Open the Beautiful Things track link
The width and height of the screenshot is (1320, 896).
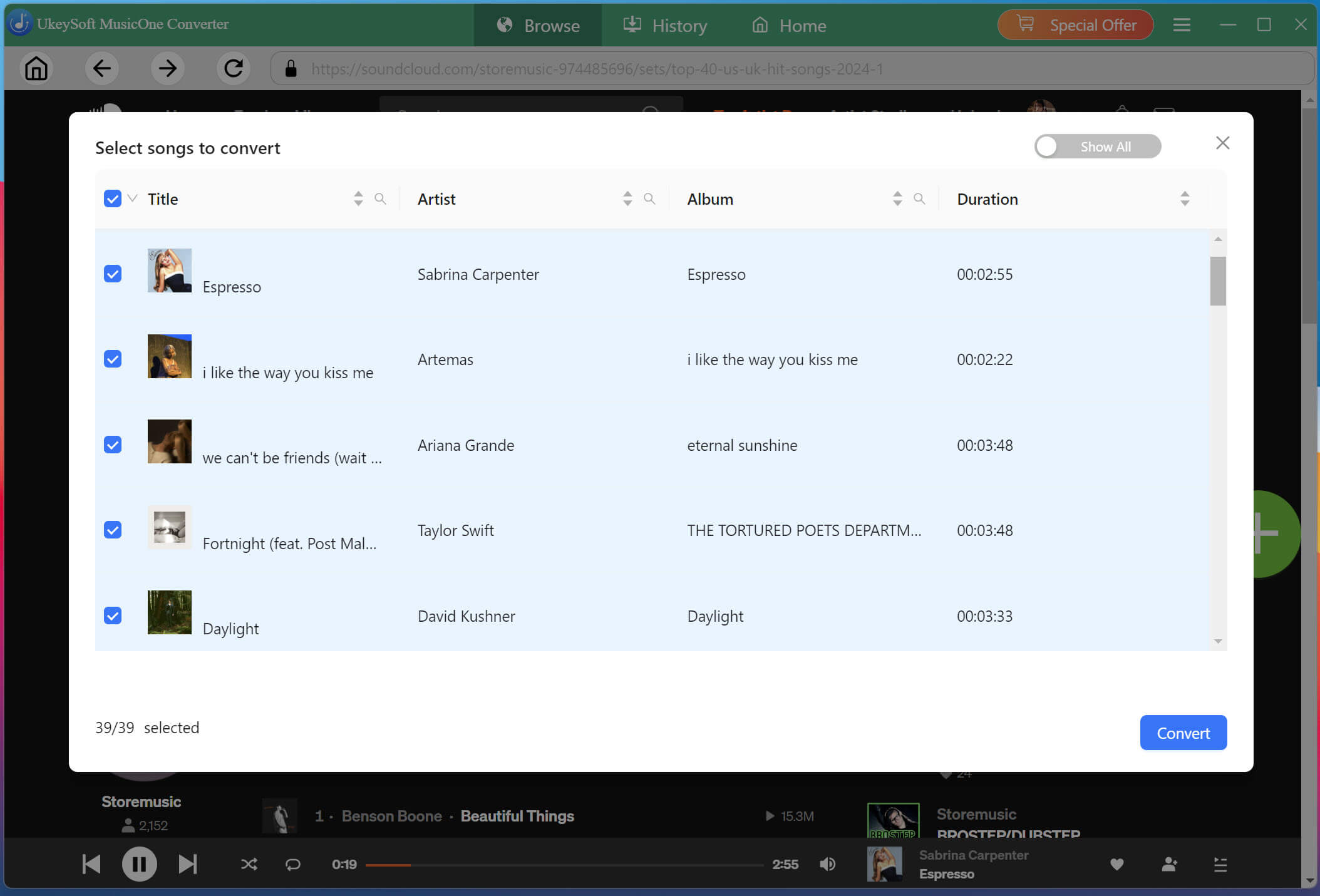[517, 816]
